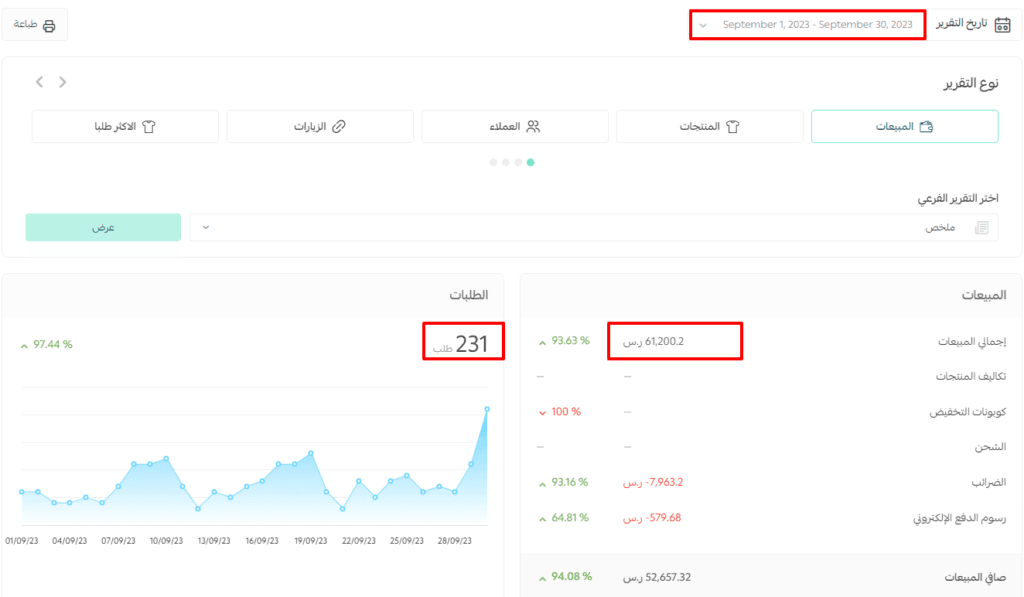Click the تكاليف المنتجات row label
Image resolution: width=1024 pixels, height=597 pixels.
(970, 376)
